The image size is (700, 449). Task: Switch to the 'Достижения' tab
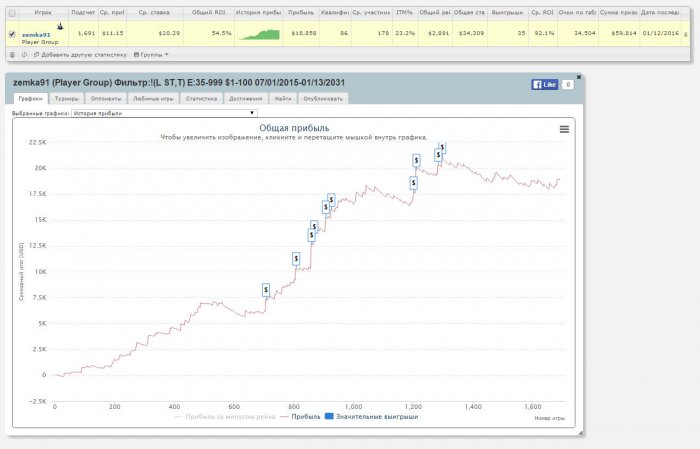(x=246, y=99)
